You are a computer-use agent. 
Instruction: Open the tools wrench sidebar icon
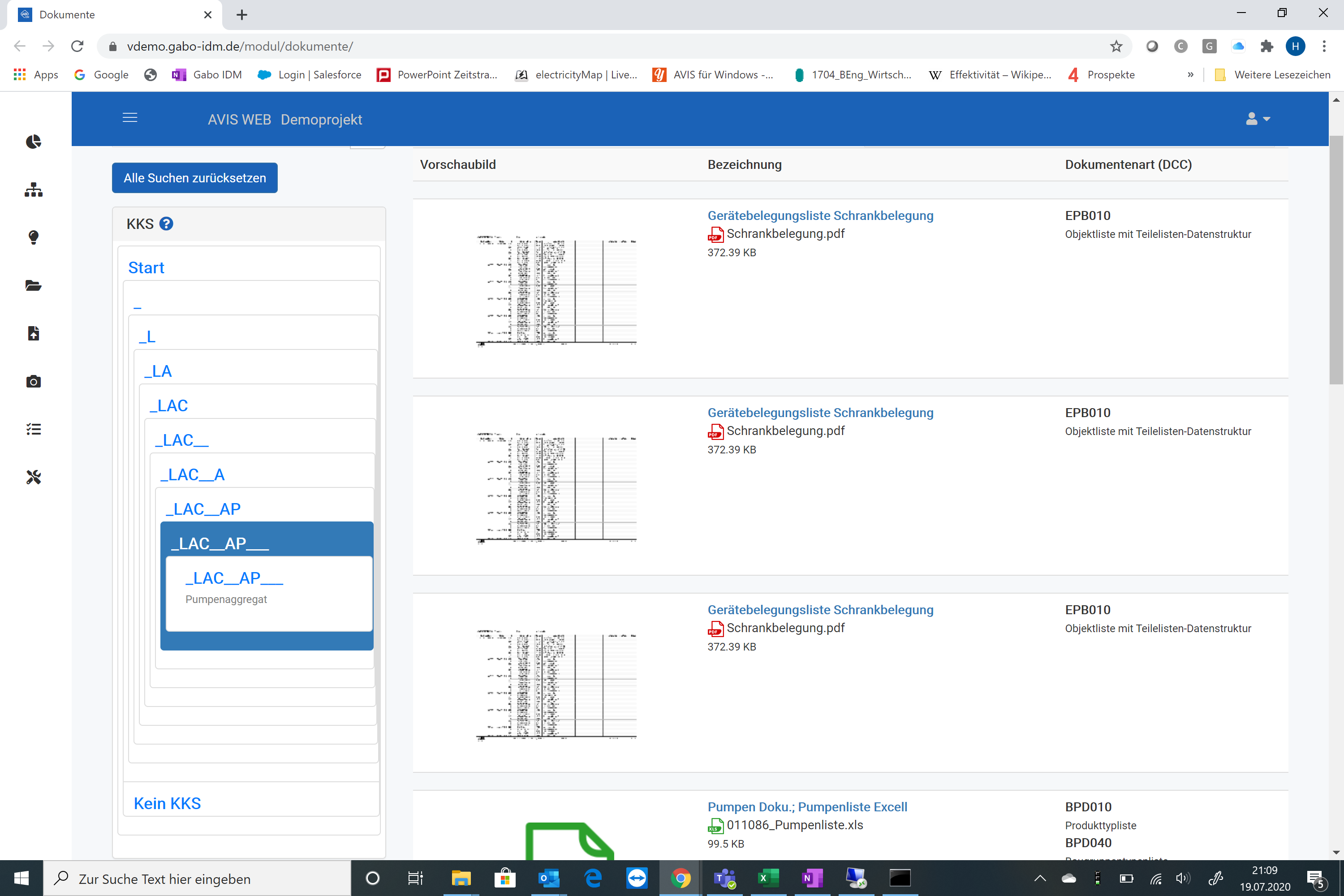click(x=34, y=477)
